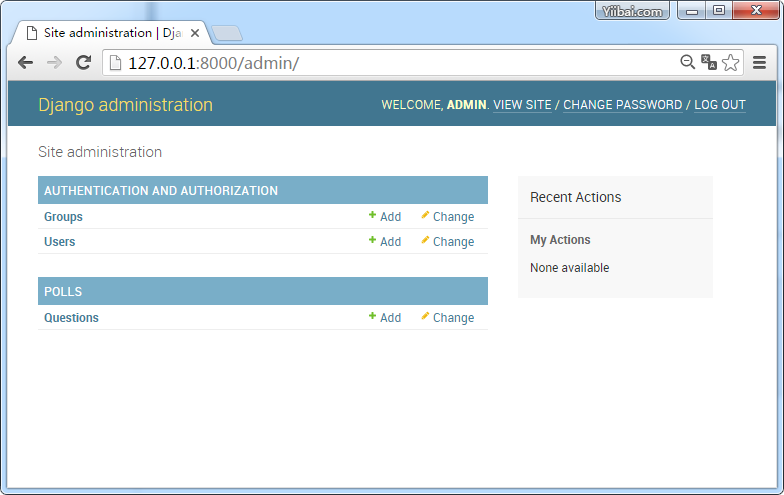The height and width of the screenshot is (495, 784).
Task: Click the browser back arrow
Action: (x=26, y=63)
